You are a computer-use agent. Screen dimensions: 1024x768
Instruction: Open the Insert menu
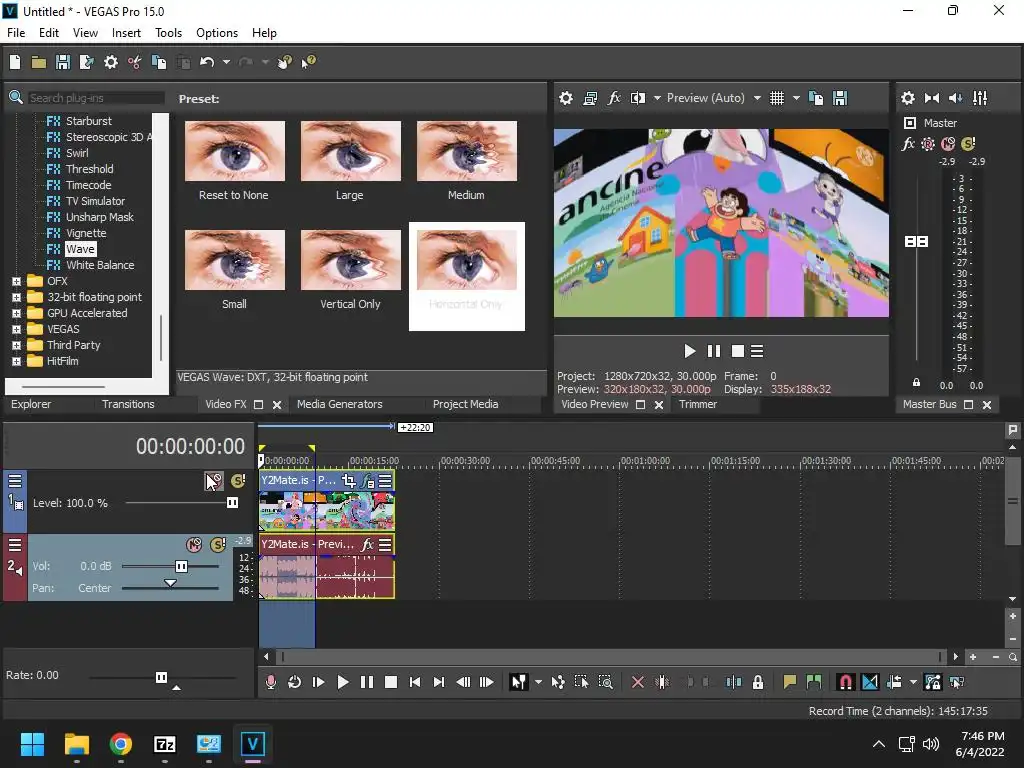[126, 33]
